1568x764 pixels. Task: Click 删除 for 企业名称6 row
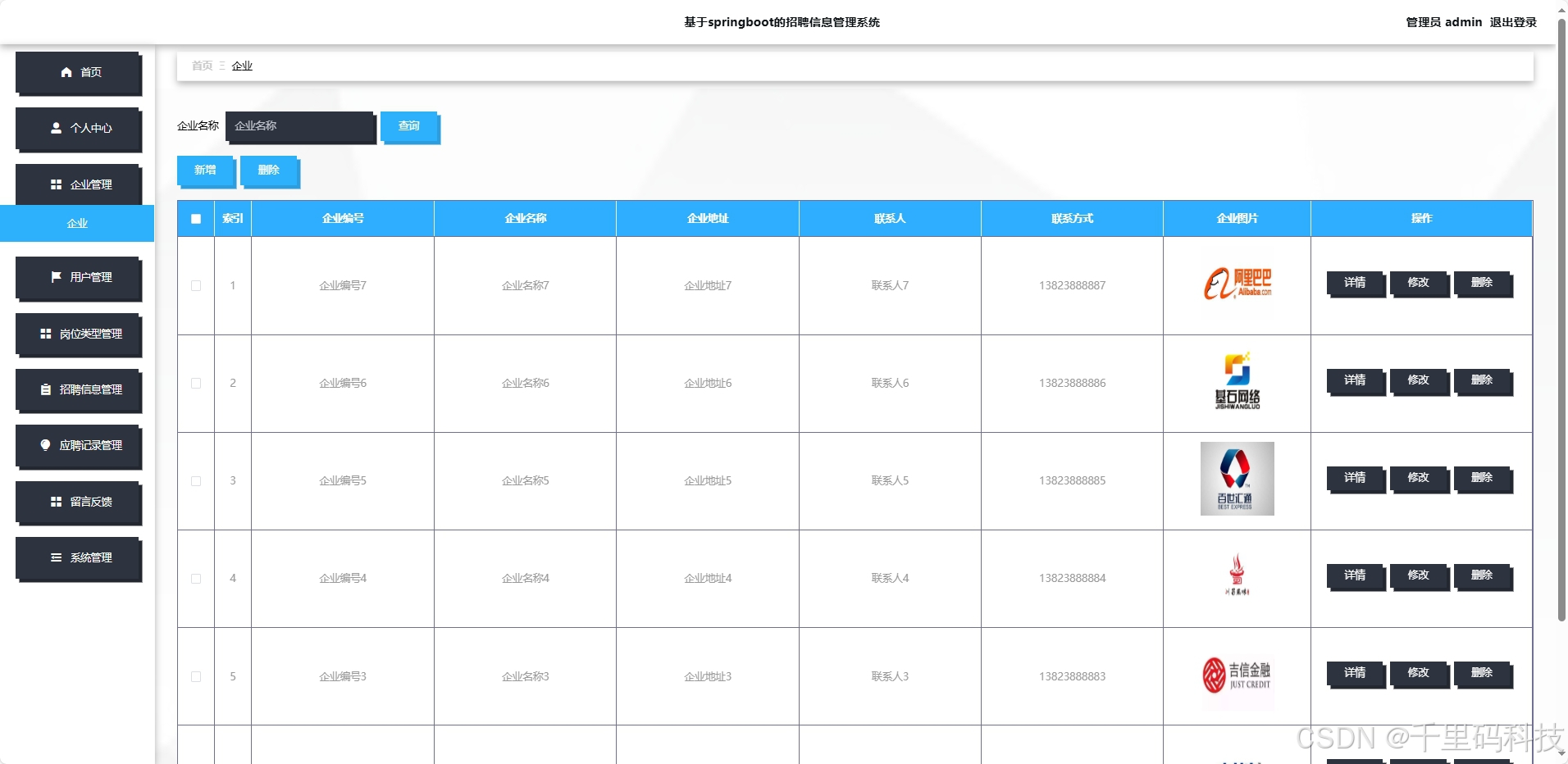(1483, 381)
